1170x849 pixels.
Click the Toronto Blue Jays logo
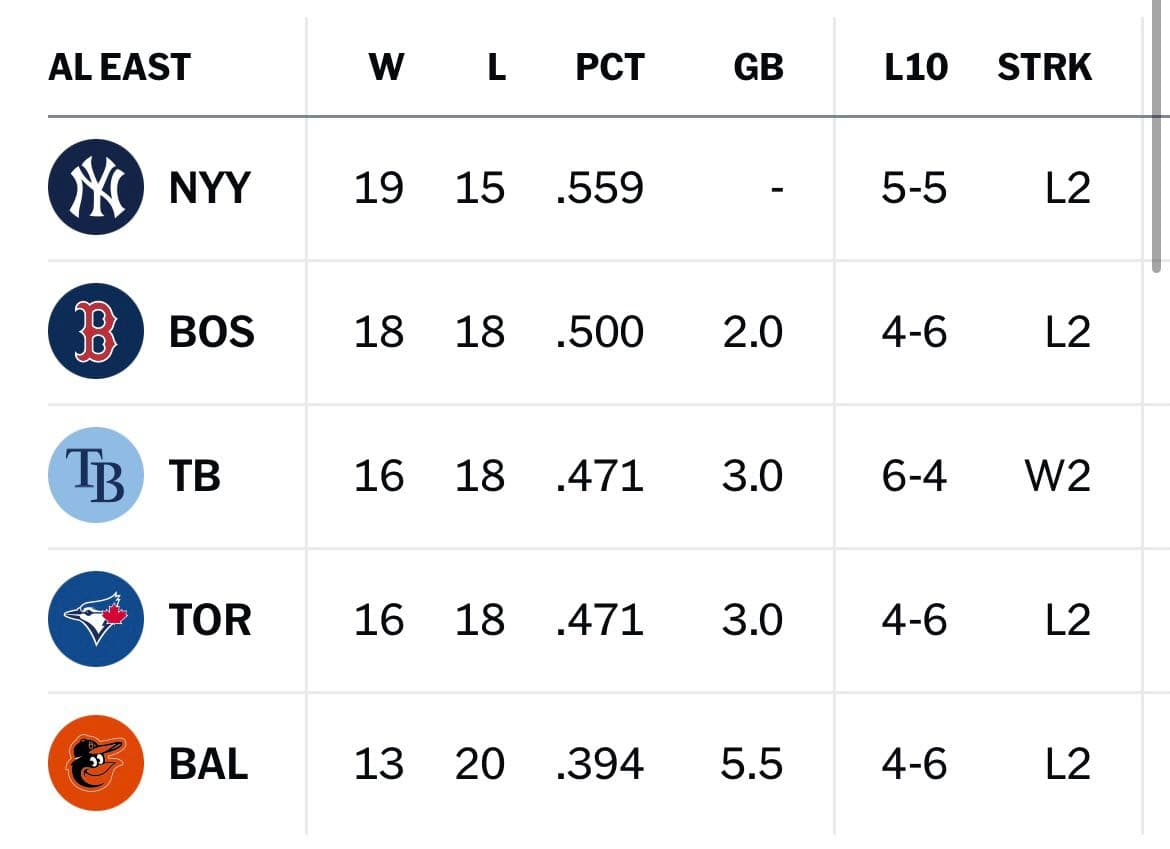tap(97, 619)
